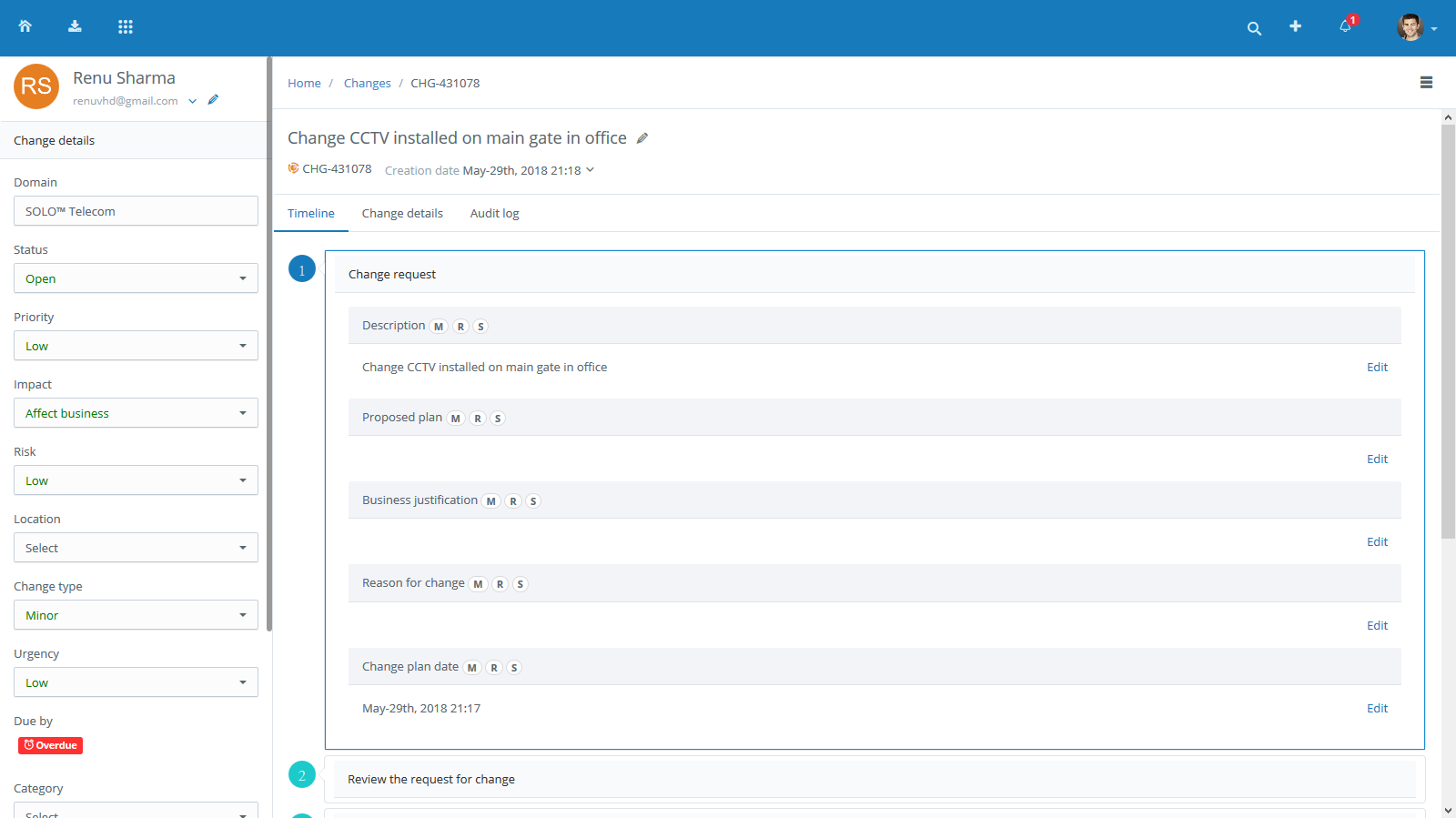This screenshot has height=818, width=1456.
Task: Open the apps grid menu icon
Action: click(x=126, y=26)
